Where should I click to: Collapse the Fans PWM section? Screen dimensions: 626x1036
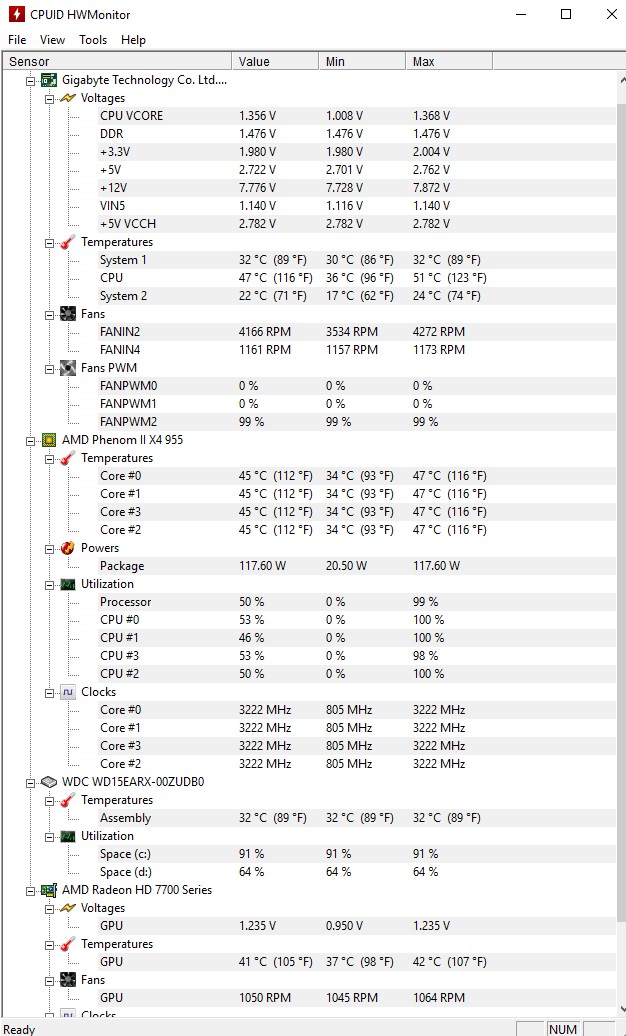pyautogui.click(x=49, y=368)
